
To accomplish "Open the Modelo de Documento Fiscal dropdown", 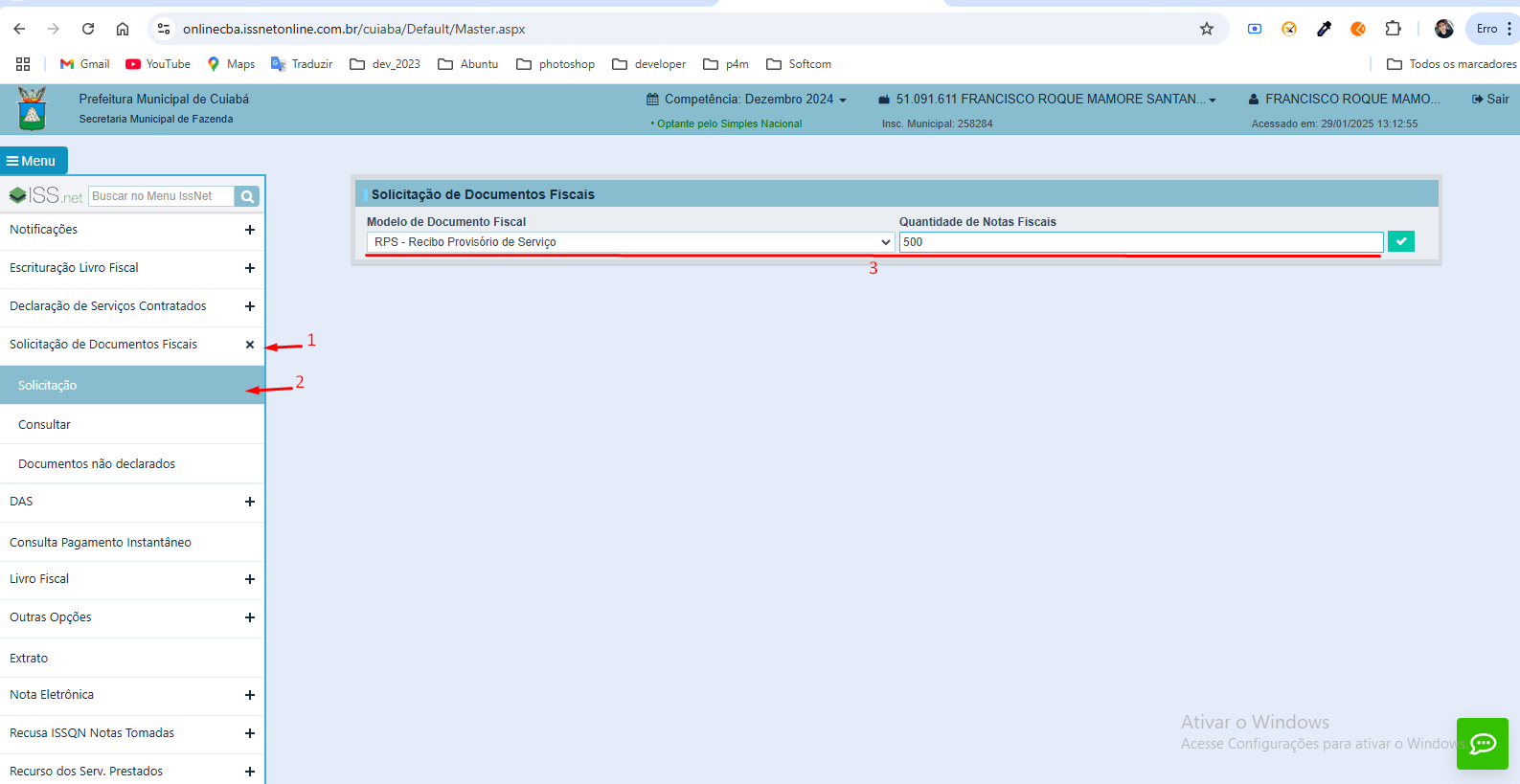I will pos(630,242).
